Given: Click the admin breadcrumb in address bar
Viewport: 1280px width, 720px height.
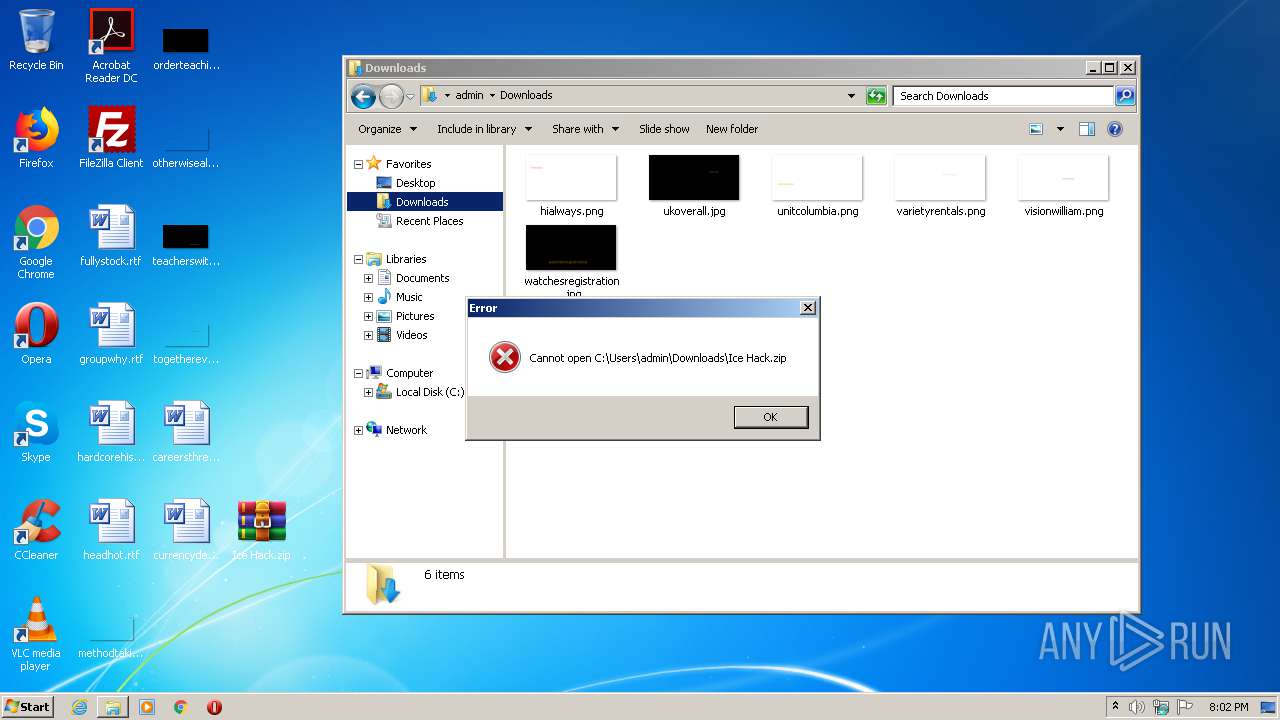Looking at the screenshot, I should pyautogui.click(x=469, y=96).
